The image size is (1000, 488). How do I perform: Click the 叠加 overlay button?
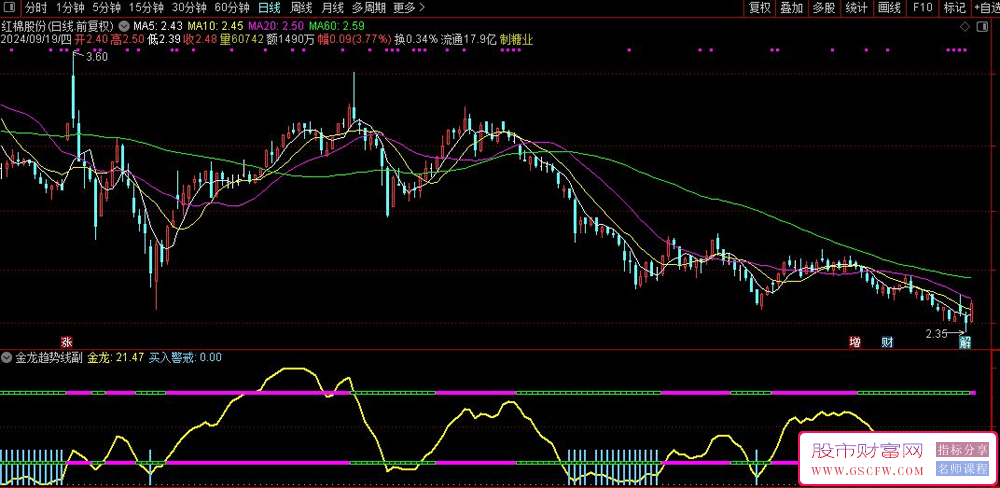(791, 8)
